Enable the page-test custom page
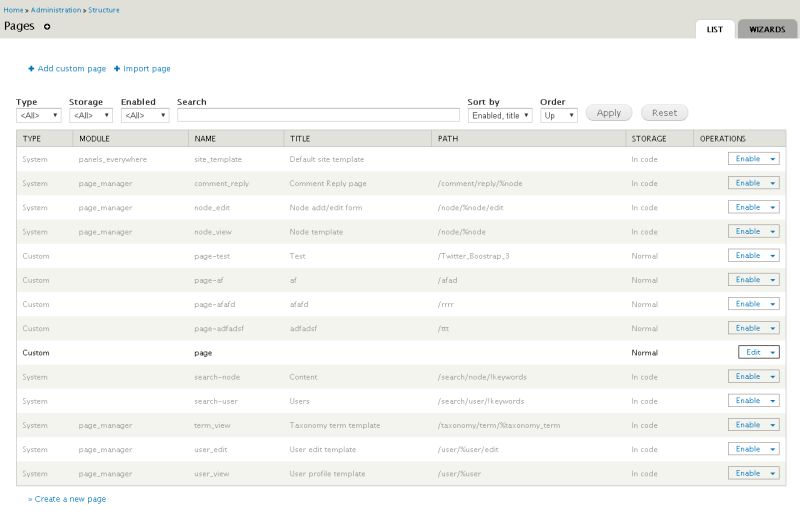The image size is (800, 511). [x=747, y=255]
